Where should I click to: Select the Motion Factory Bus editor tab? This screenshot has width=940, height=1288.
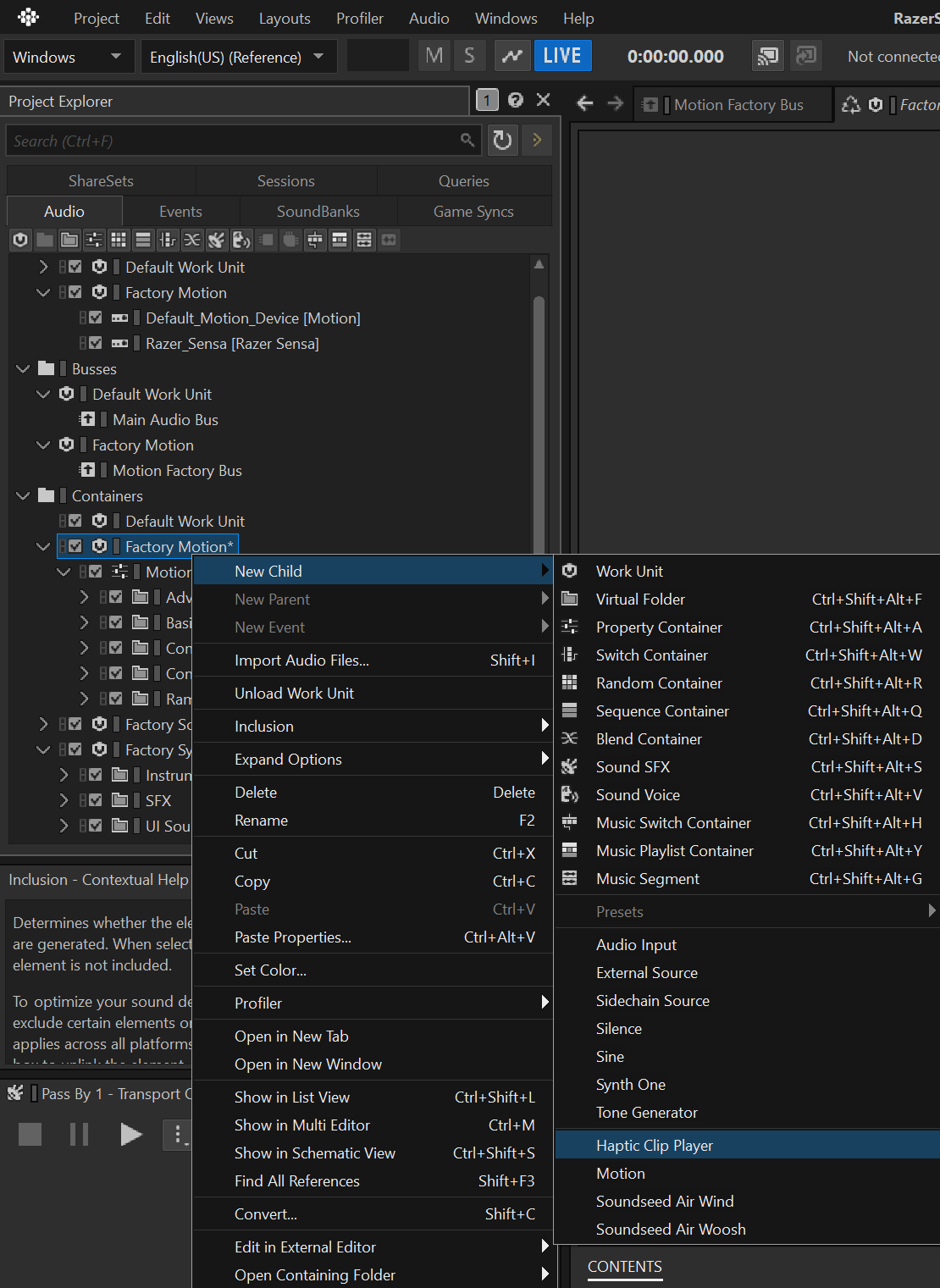[x=733, y=104]
